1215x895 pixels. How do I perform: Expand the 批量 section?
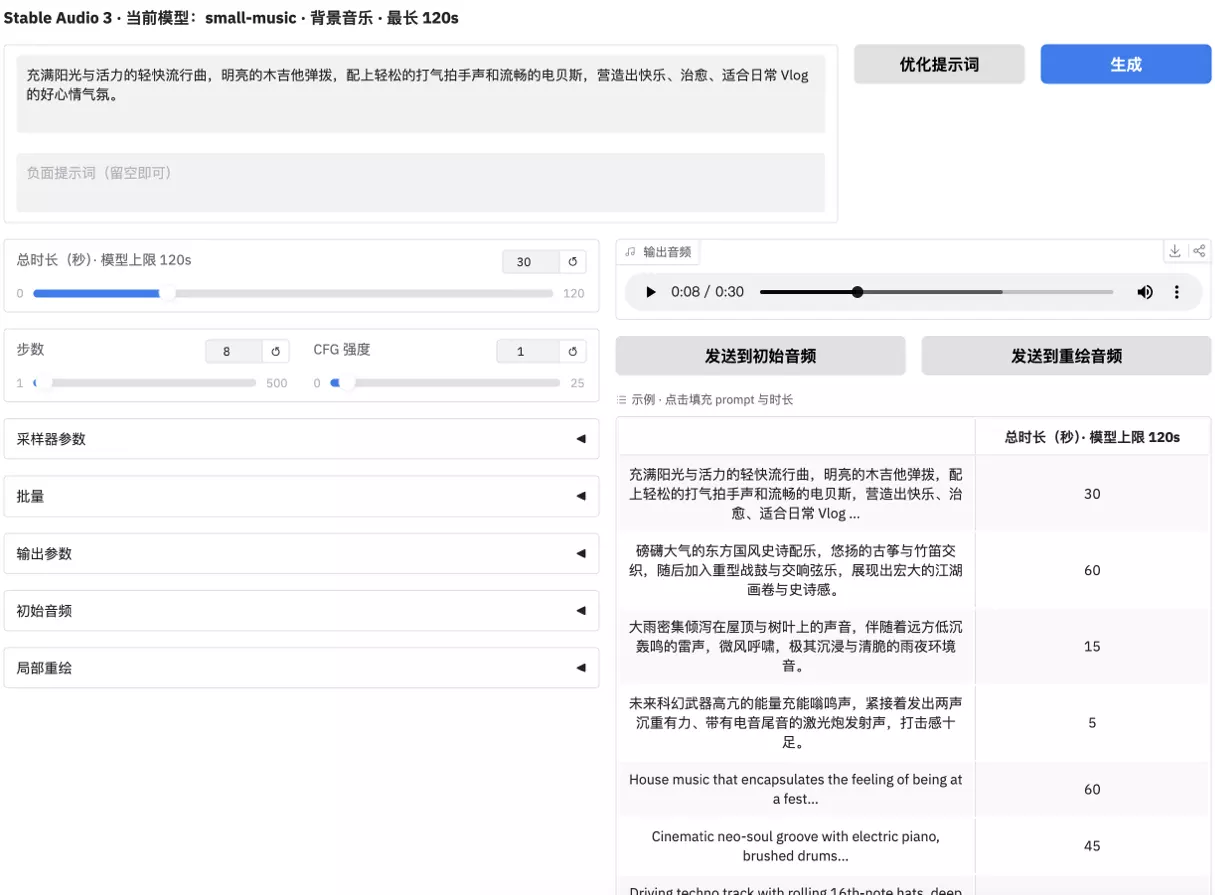301,496
